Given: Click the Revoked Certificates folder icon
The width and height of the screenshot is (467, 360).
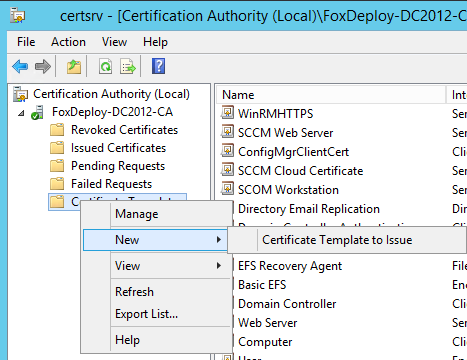Looking at the screenshot, I should [x=57, y=130].
